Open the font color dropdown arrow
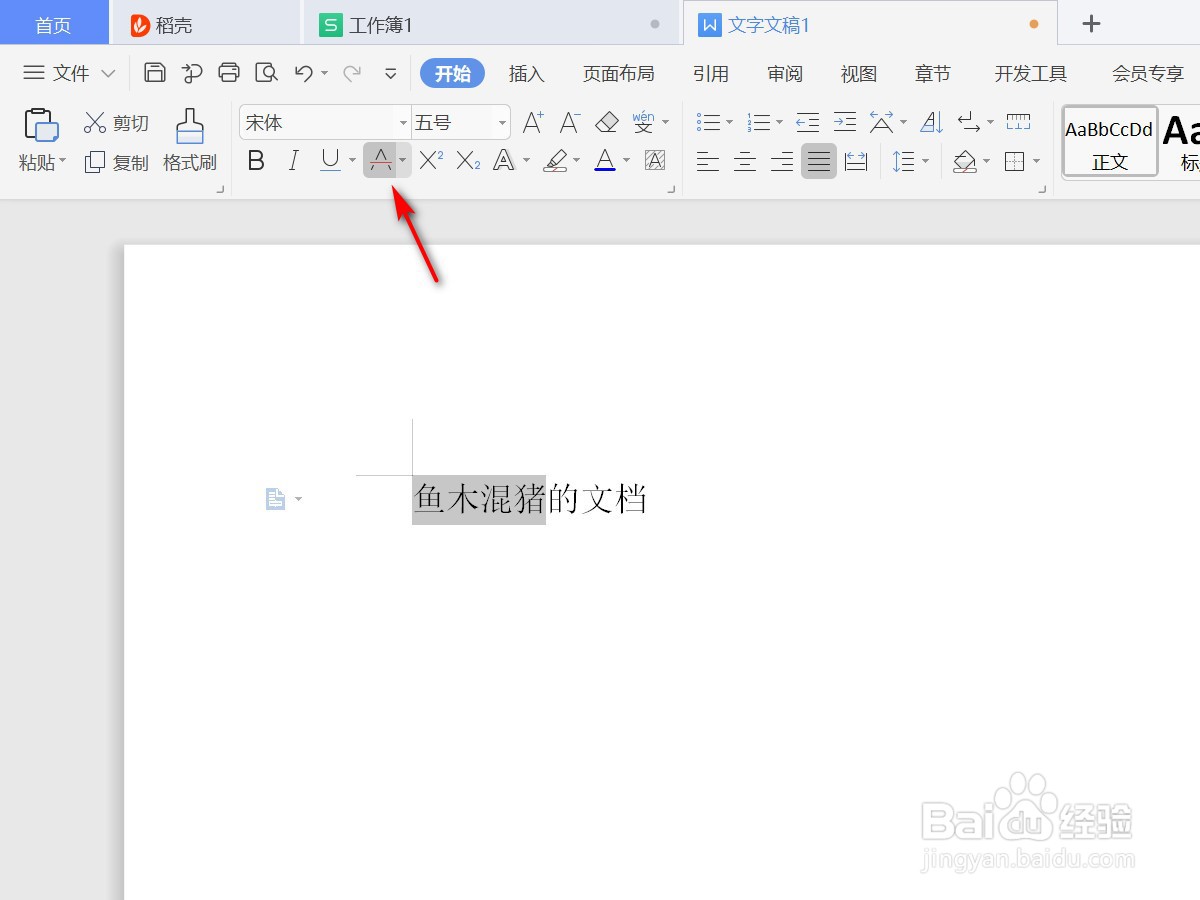 pos(625,161)
